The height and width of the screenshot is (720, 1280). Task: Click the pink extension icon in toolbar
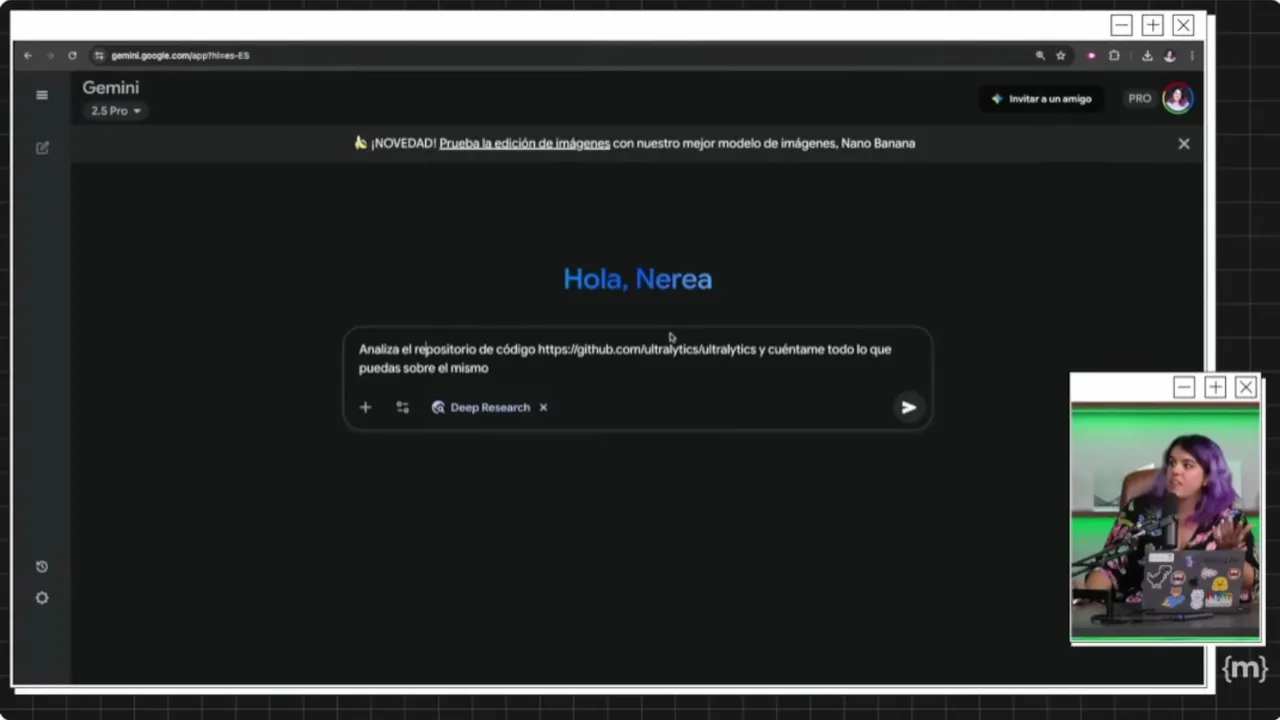1091,55
